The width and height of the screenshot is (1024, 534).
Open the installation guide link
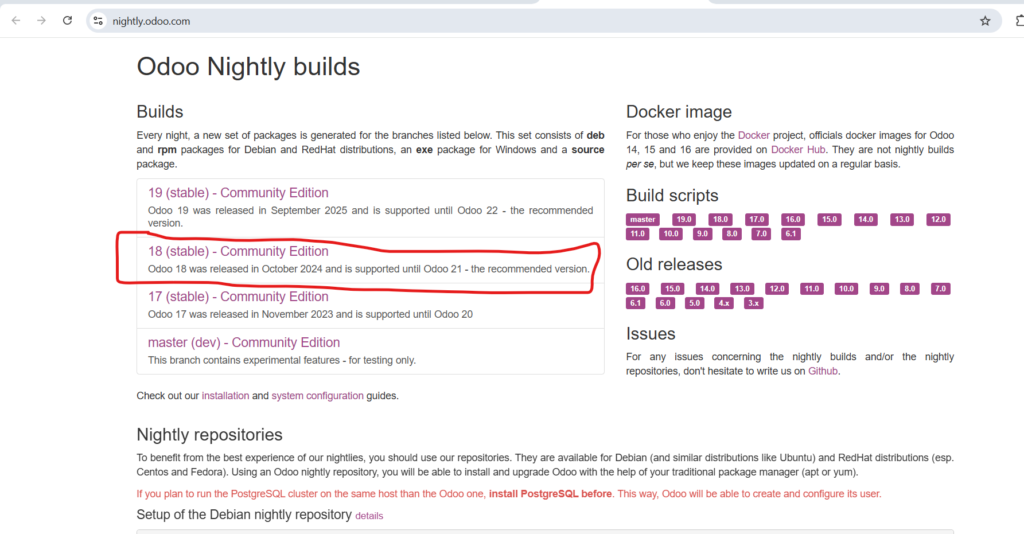coord(225,396)
